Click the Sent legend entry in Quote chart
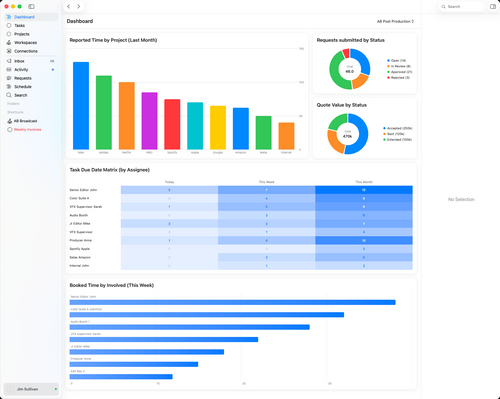Screen dimensions: 500x399 pos(394,134)
